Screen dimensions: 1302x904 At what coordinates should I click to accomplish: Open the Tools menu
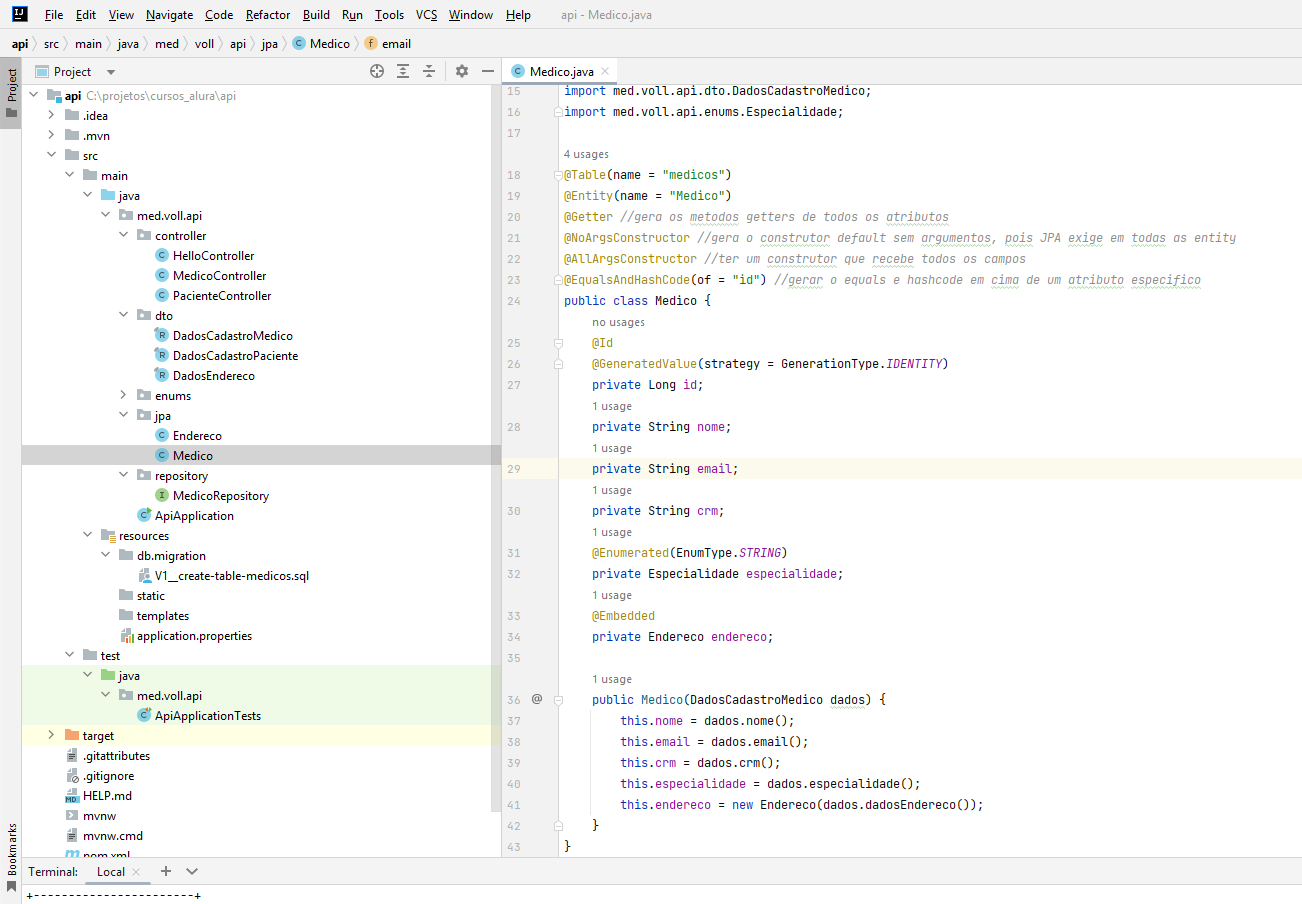(x=390, y=15)
